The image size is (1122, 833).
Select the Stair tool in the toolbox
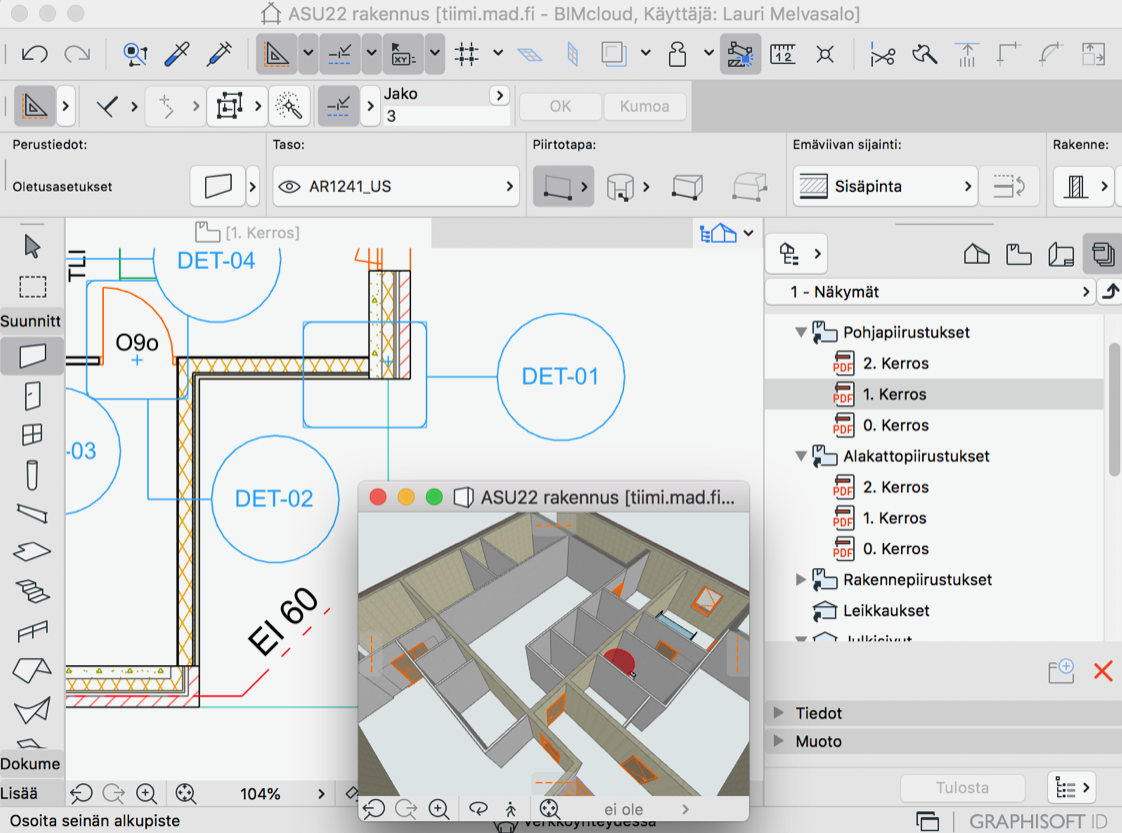32,591
